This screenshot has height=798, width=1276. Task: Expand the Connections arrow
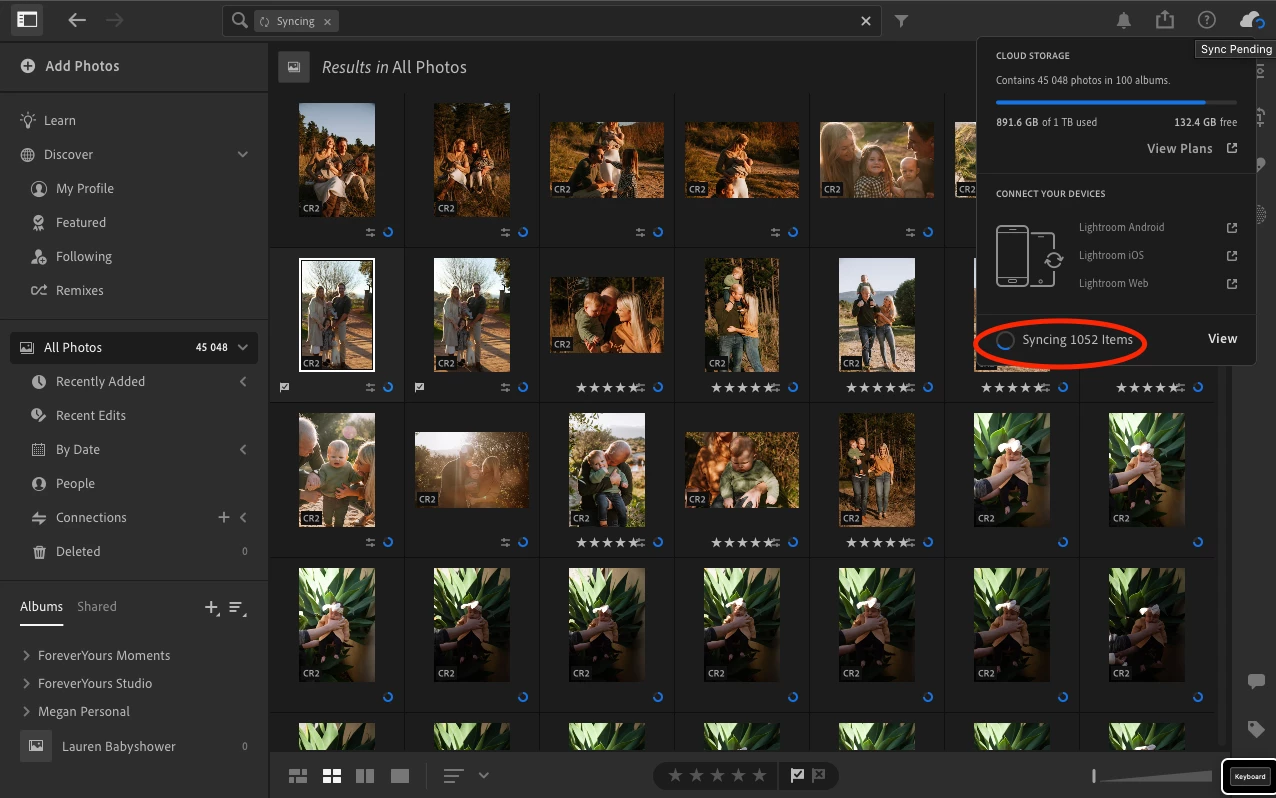coord(243,517)
